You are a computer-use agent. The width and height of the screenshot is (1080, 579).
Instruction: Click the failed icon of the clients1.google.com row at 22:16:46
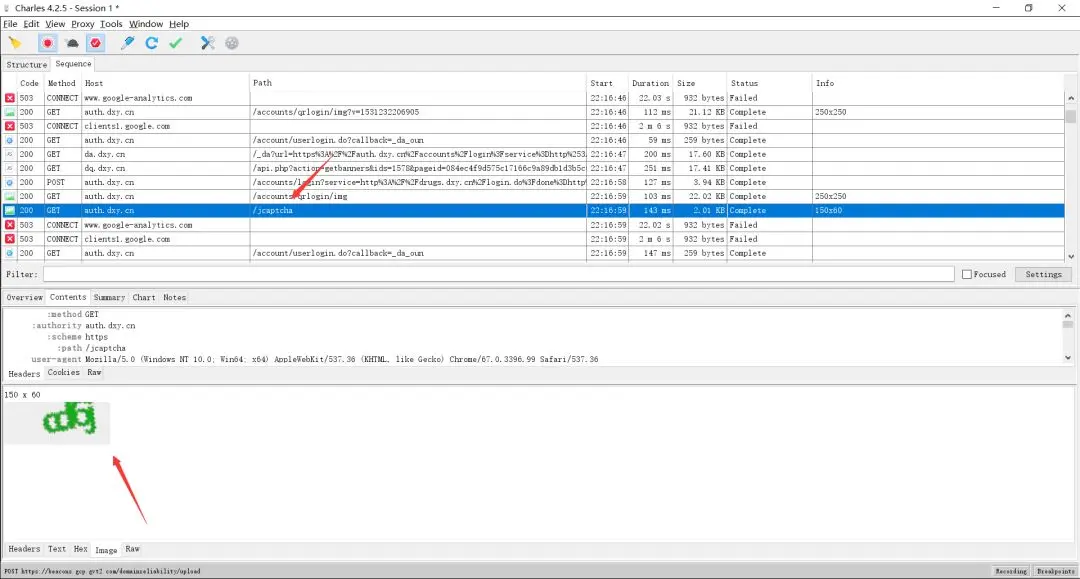pos(10,126)
